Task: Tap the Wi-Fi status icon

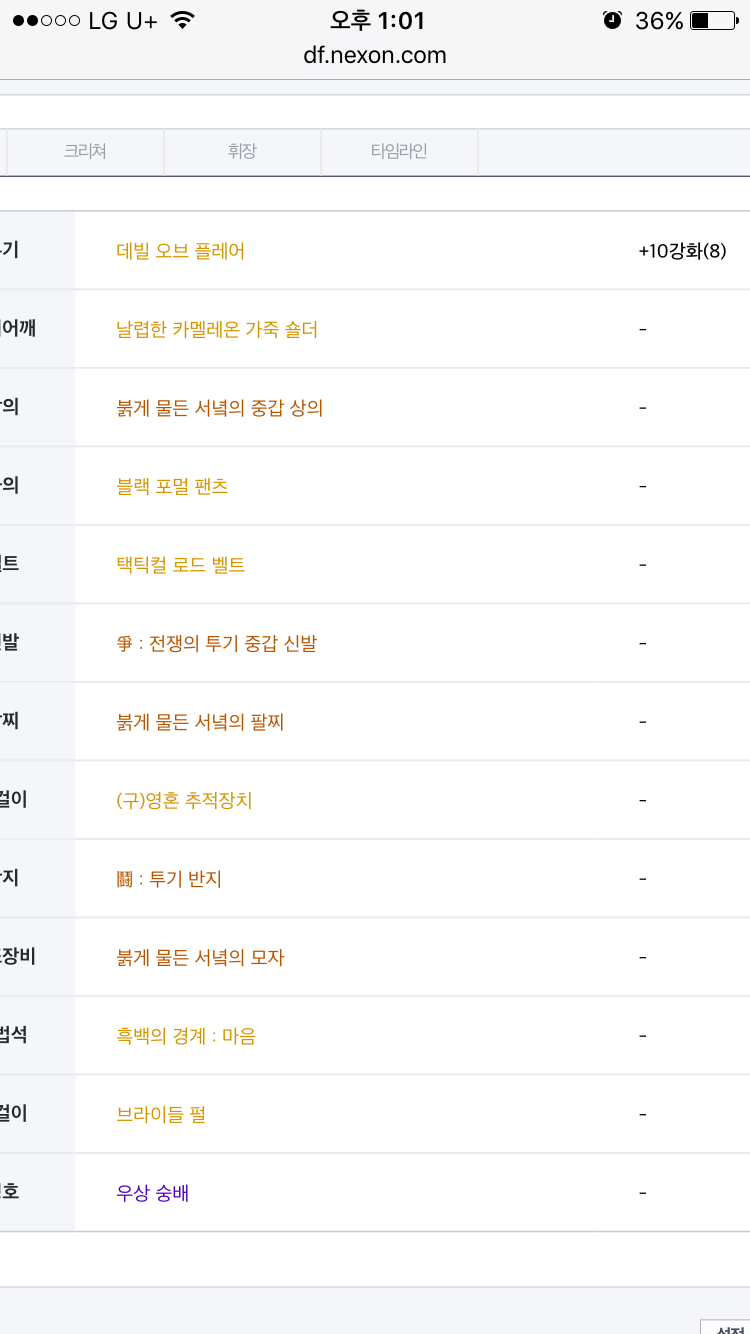Action: (x=182, y=20)
